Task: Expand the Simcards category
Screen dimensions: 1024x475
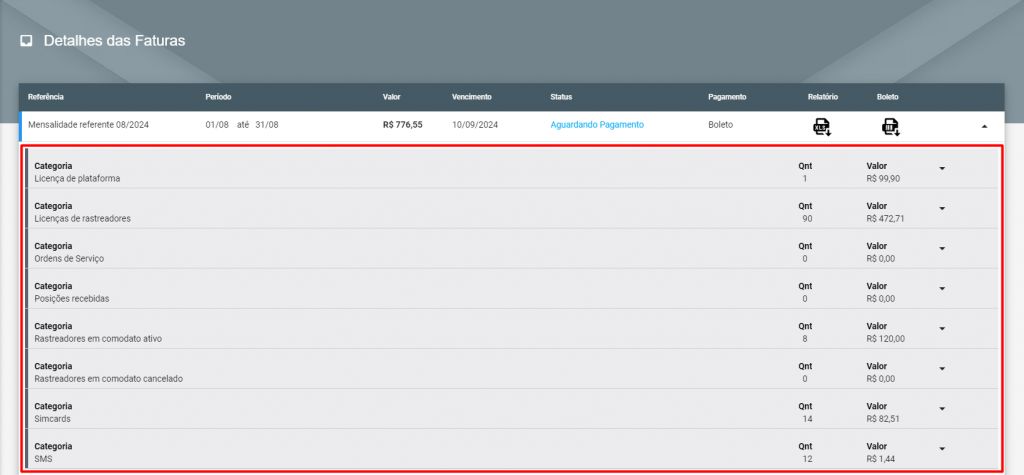Action: [942, 409]
